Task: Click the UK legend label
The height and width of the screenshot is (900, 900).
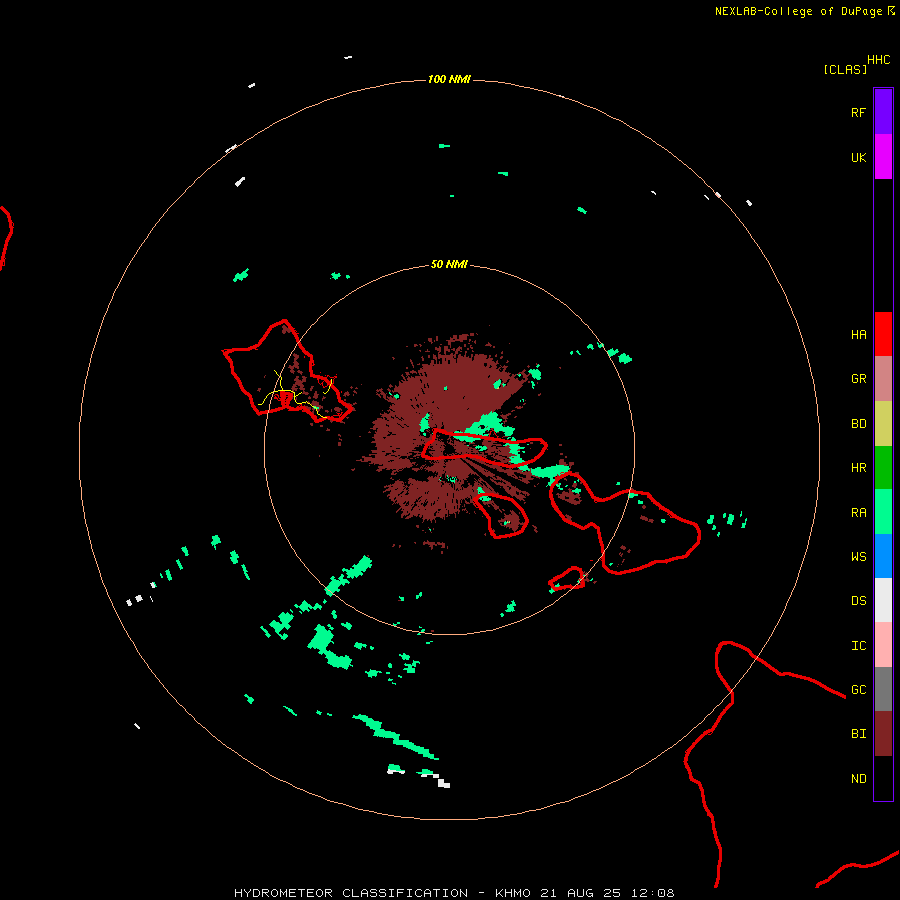Action: pyautogui.click(x=858, y=157)
